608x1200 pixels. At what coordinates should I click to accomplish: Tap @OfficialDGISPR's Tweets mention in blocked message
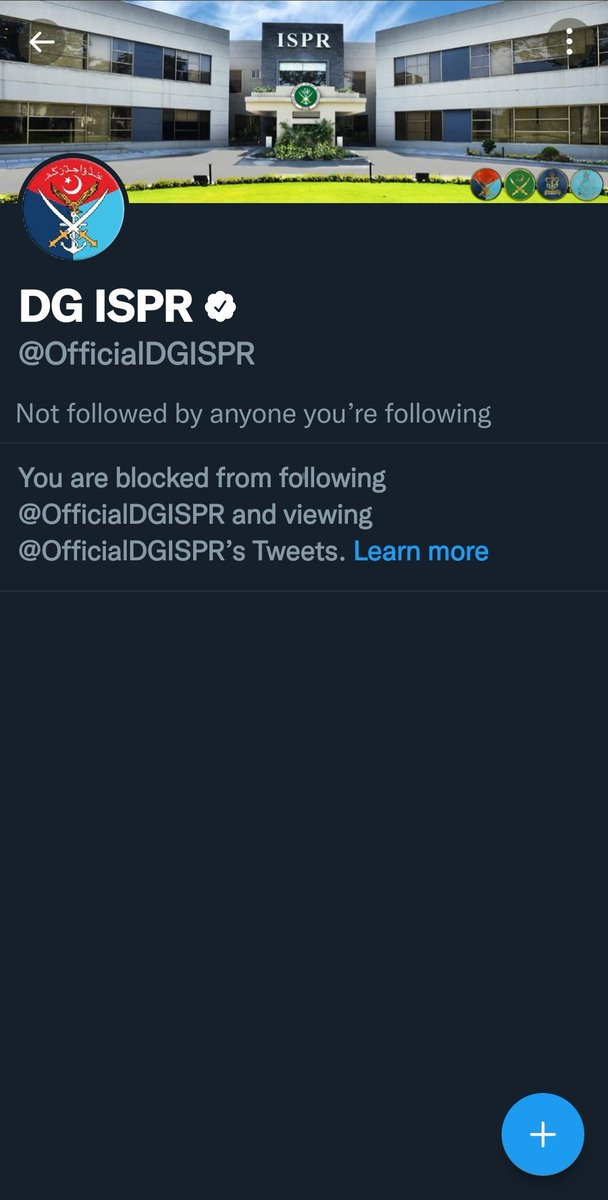[x=183, y=551]
